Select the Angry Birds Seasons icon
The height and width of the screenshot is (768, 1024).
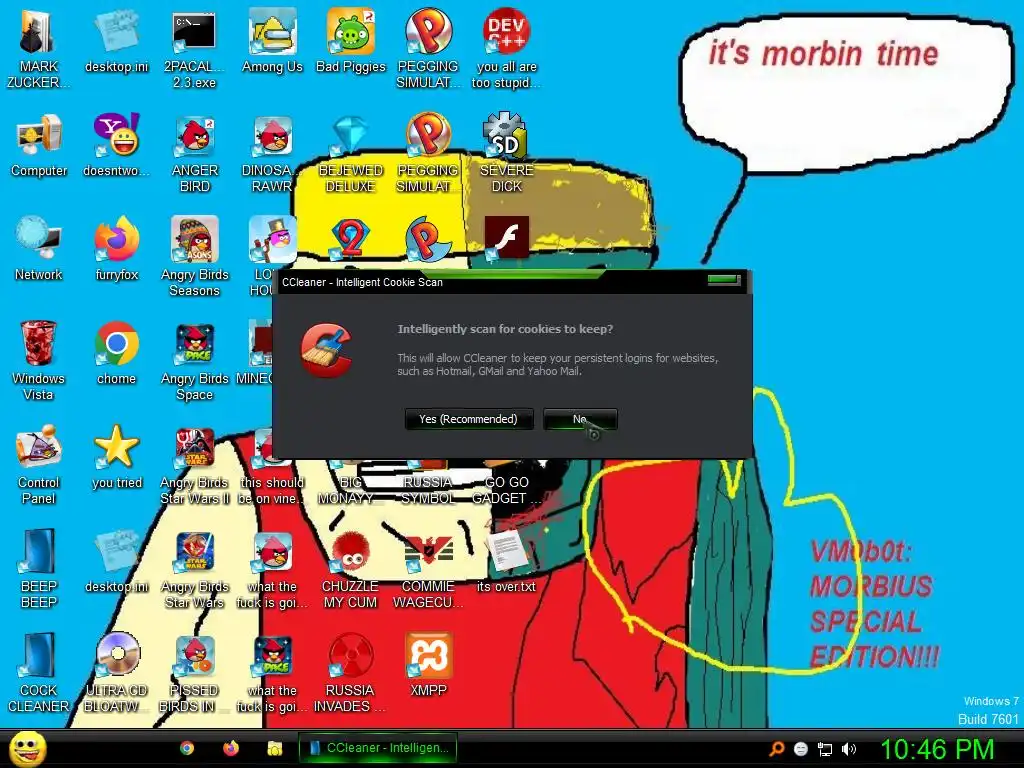tap(195, 258)
